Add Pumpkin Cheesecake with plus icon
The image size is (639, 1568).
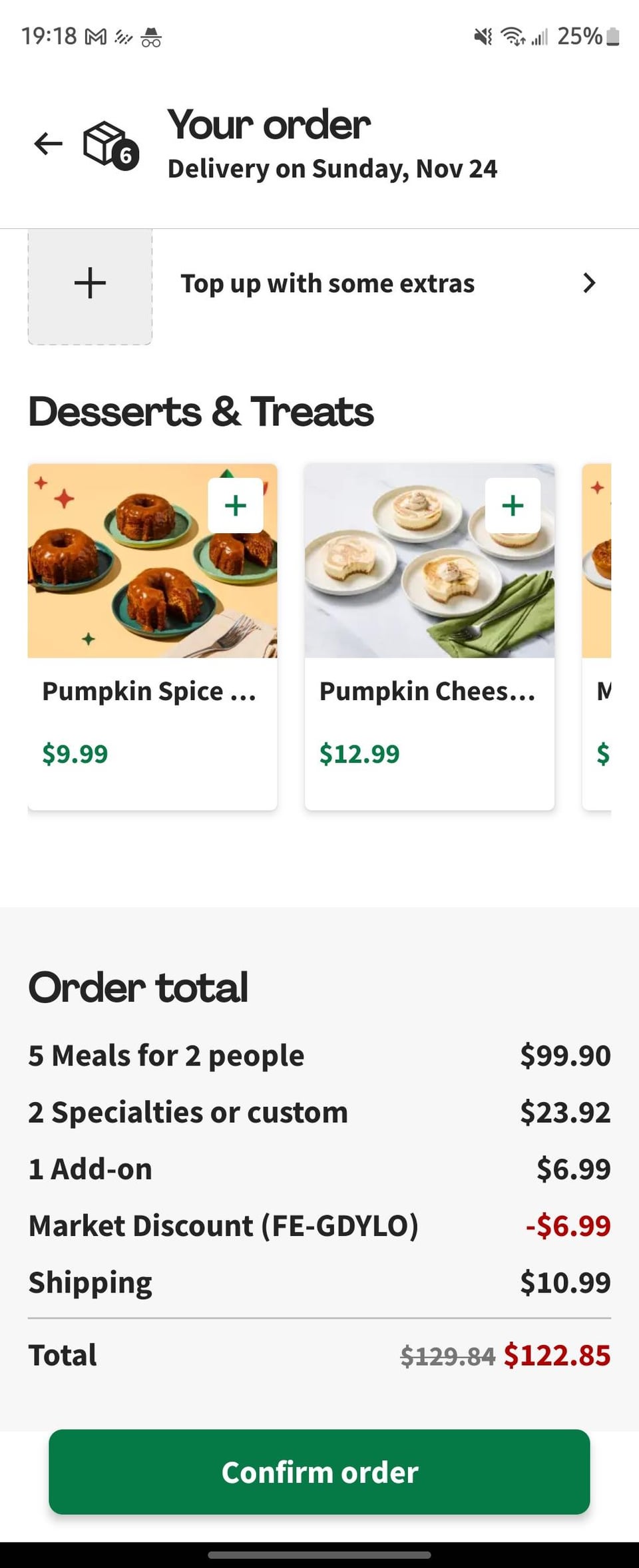pos(513,505)
